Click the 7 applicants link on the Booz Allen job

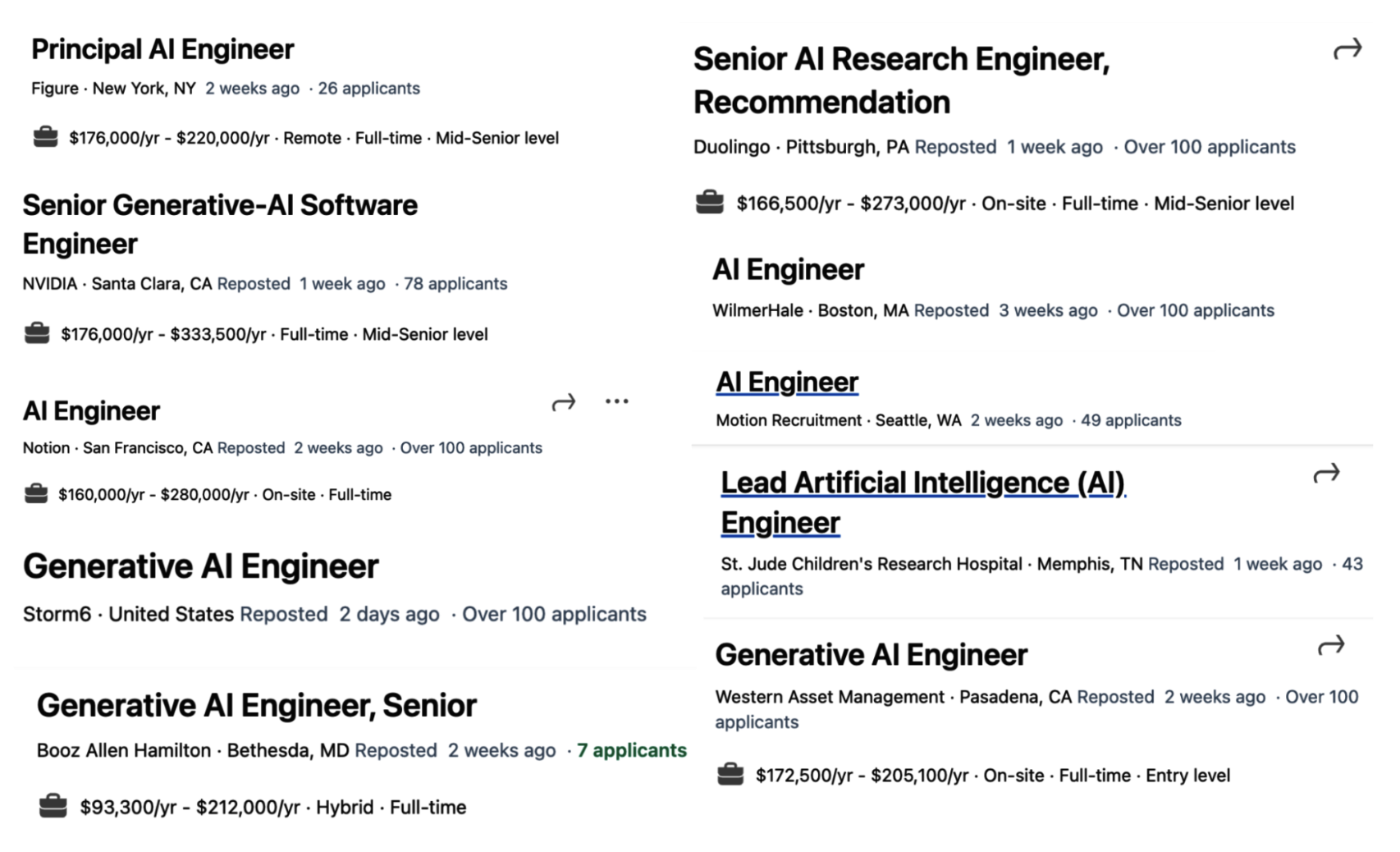pos(632,749)
